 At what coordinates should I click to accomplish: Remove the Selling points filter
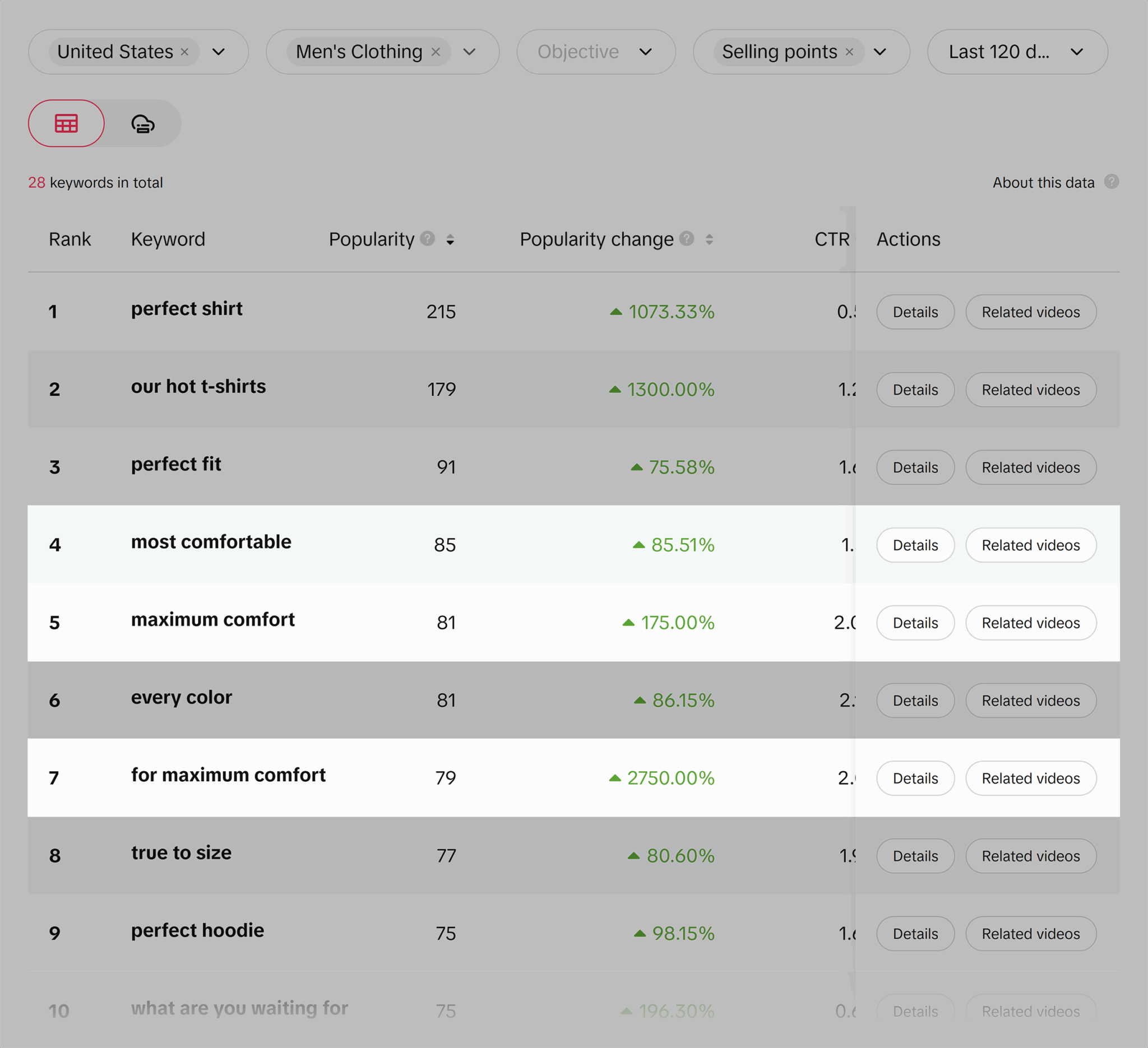click(849, 51)
